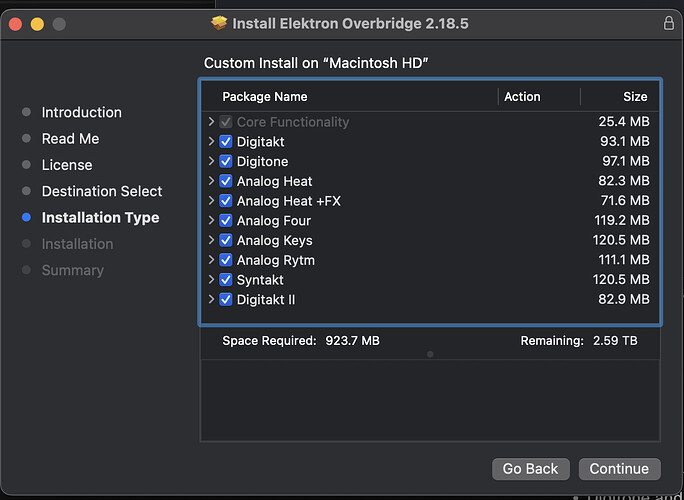This screenshot has width=684, height=500.
Task: Disable the Analog Rytm checkbox
Action: pyautogui.click(x=226, y=260)
